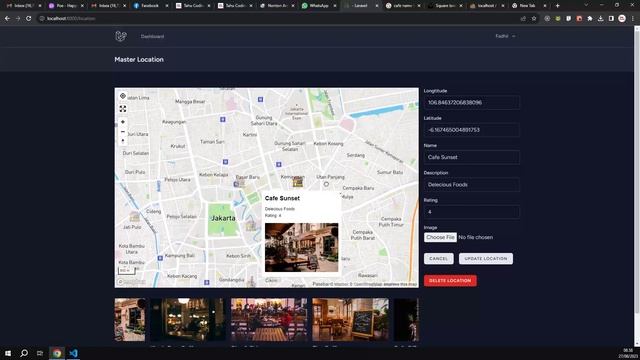Bookmark this page with the star icon
This screenshot has height=360, width=640.
pyautogui.click(x=534, y=18)
